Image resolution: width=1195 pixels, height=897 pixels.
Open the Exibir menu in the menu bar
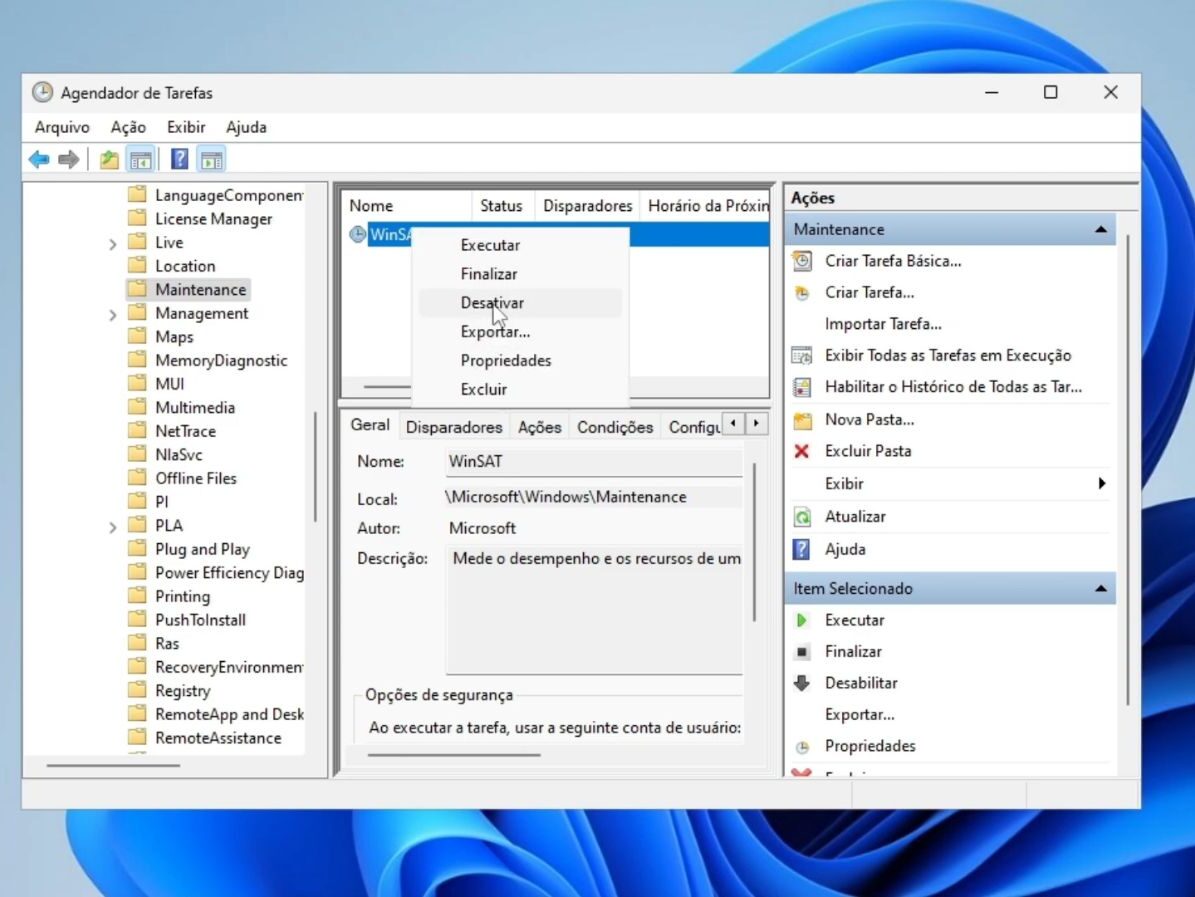pos(186,127)
